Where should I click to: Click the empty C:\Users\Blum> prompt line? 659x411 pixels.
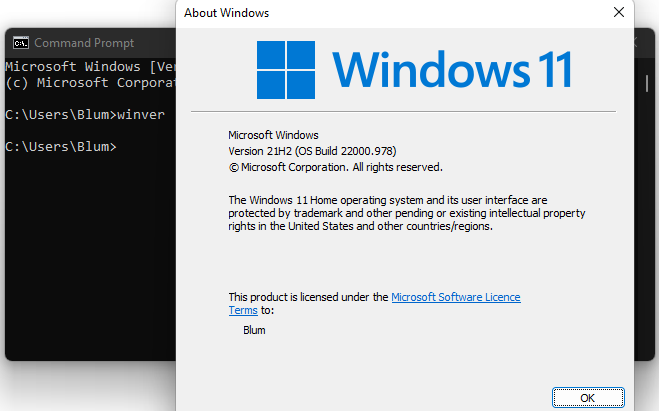tap(60, 147)
